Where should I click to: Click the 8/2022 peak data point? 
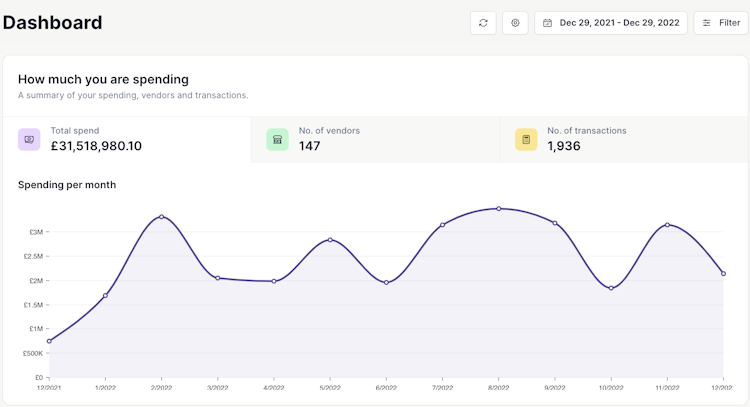(498, 209)
